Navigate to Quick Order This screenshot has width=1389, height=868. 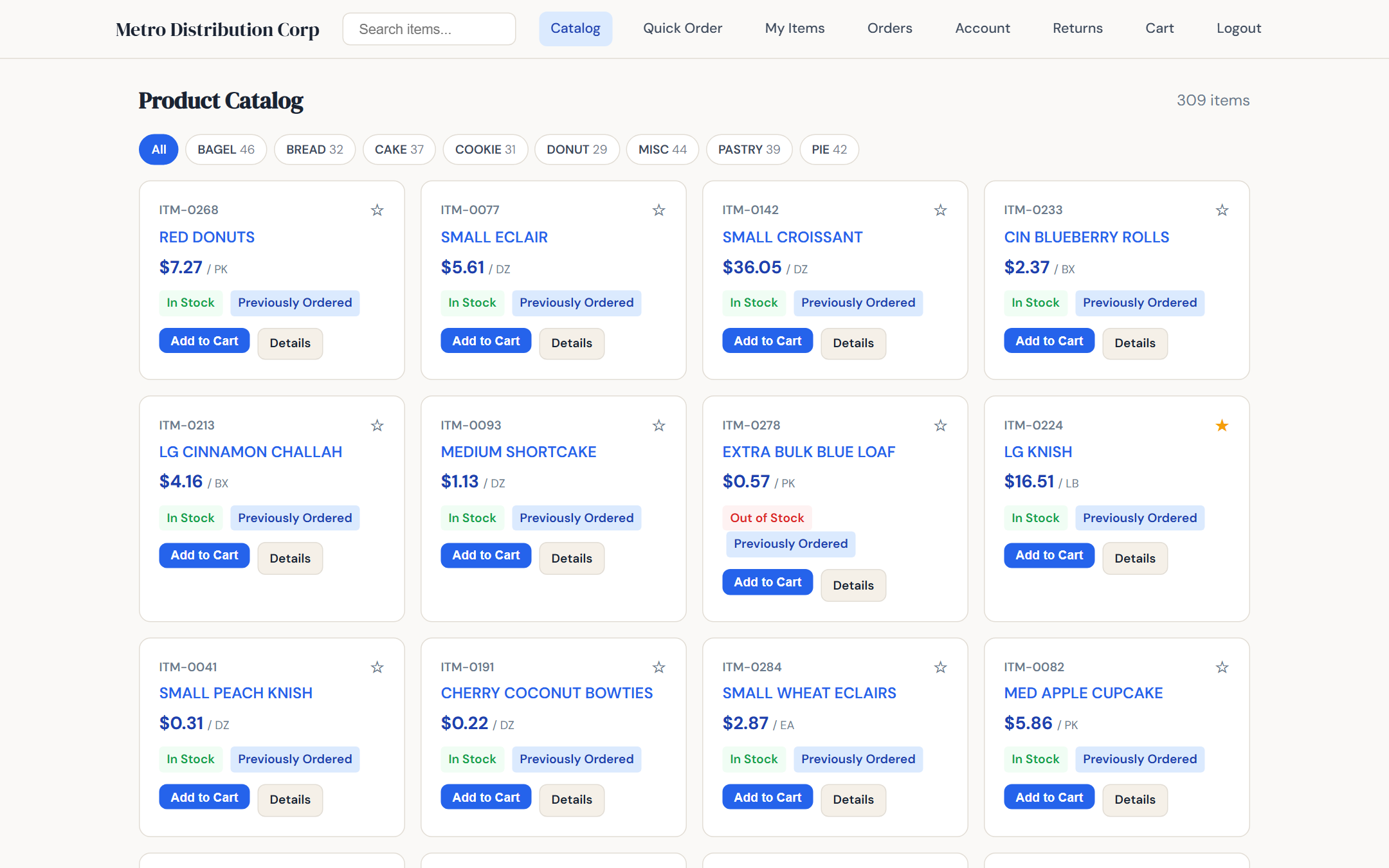pyautogui.click(x=682, y=28)
